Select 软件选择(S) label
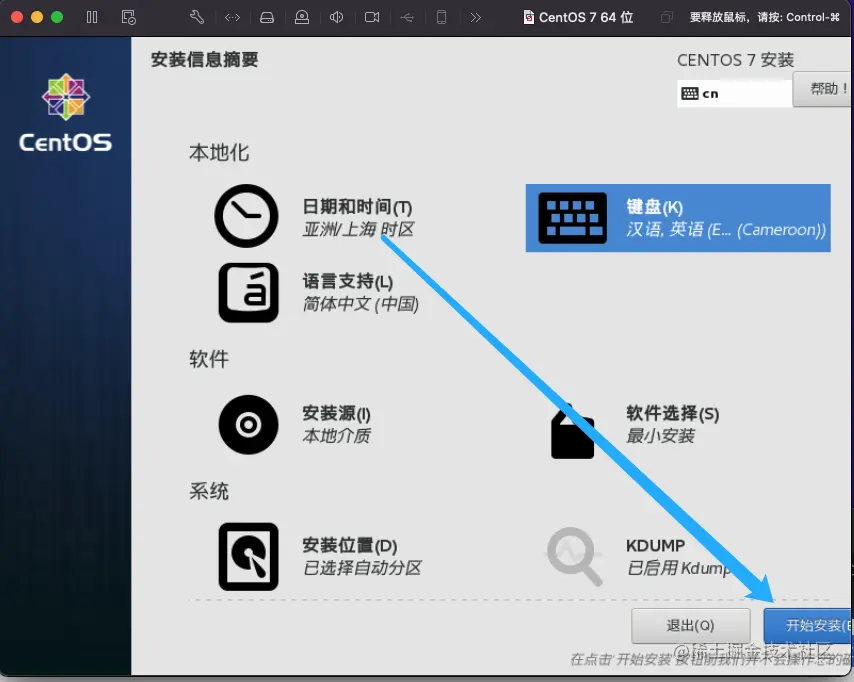 [x=673, y=413]
